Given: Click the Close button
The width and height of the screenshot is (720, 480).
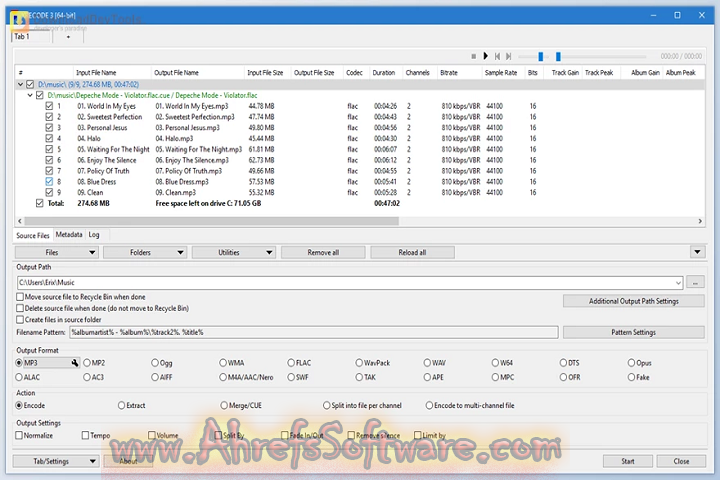Looking at the screenshot, I should (681, 461).
